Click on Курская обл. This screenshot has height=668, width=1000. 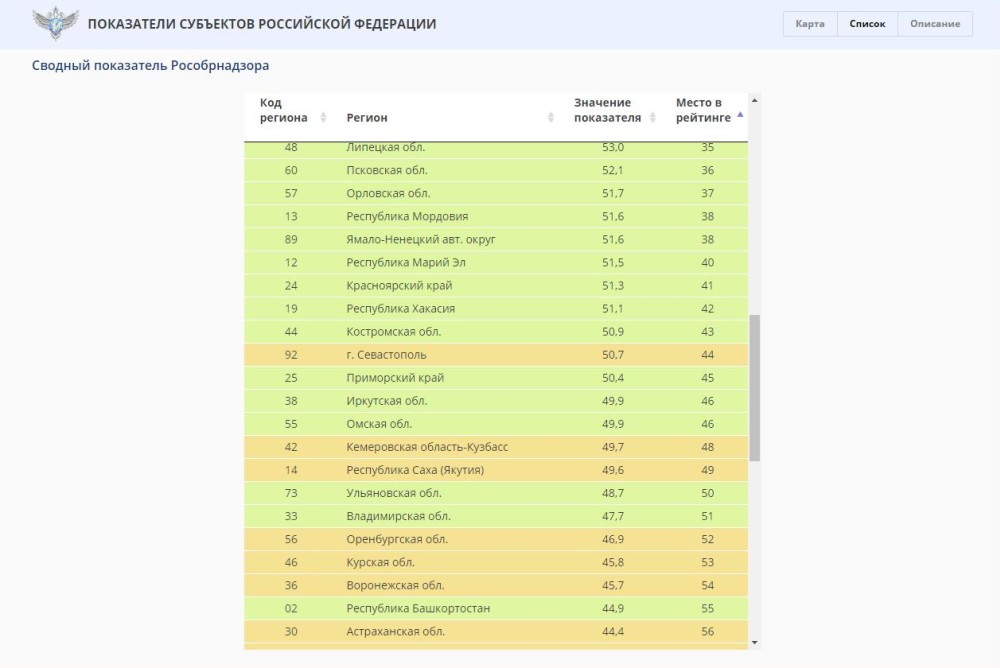[x=380, y=562]
